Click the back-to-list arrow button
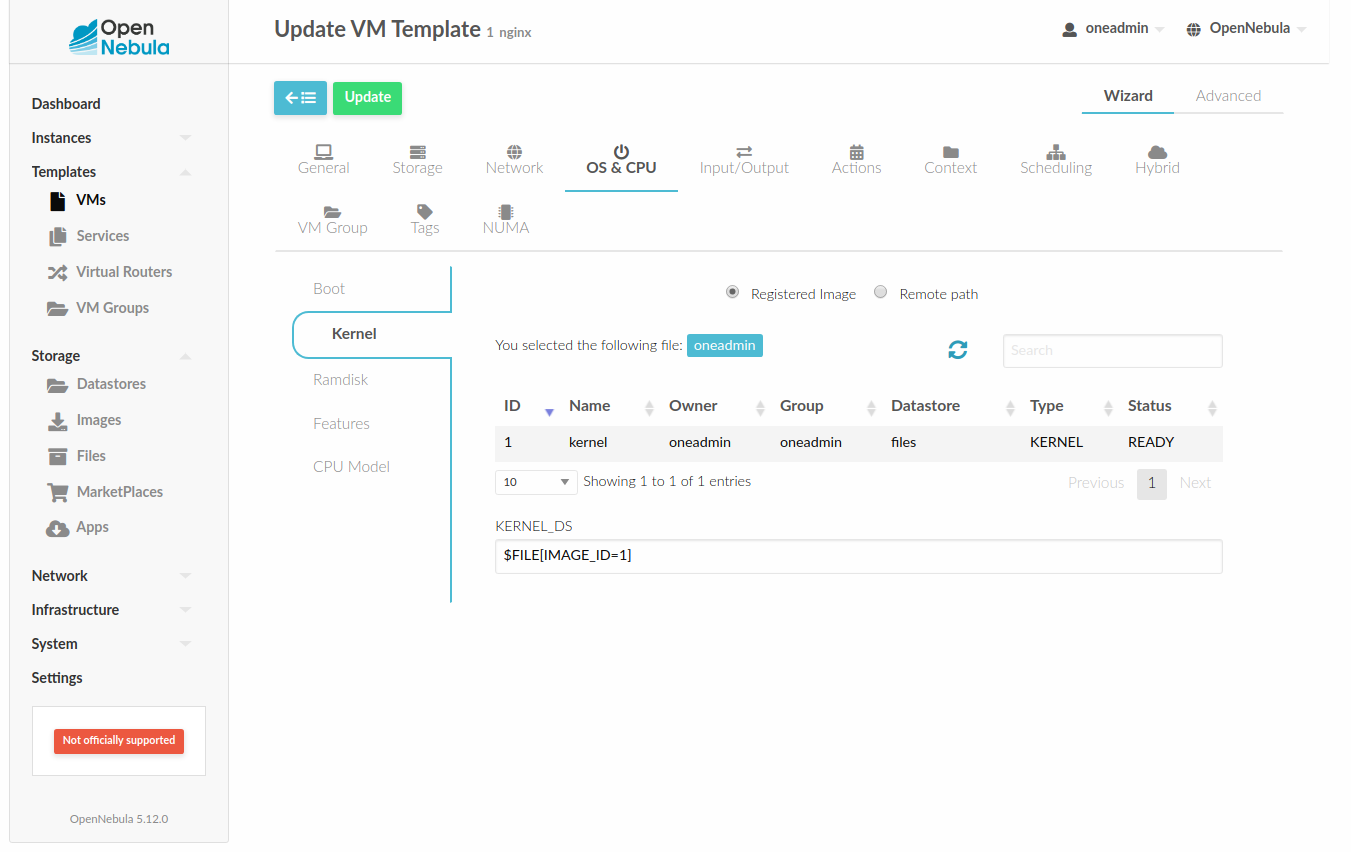This screenshot has width=1351, height=852. 300,98
